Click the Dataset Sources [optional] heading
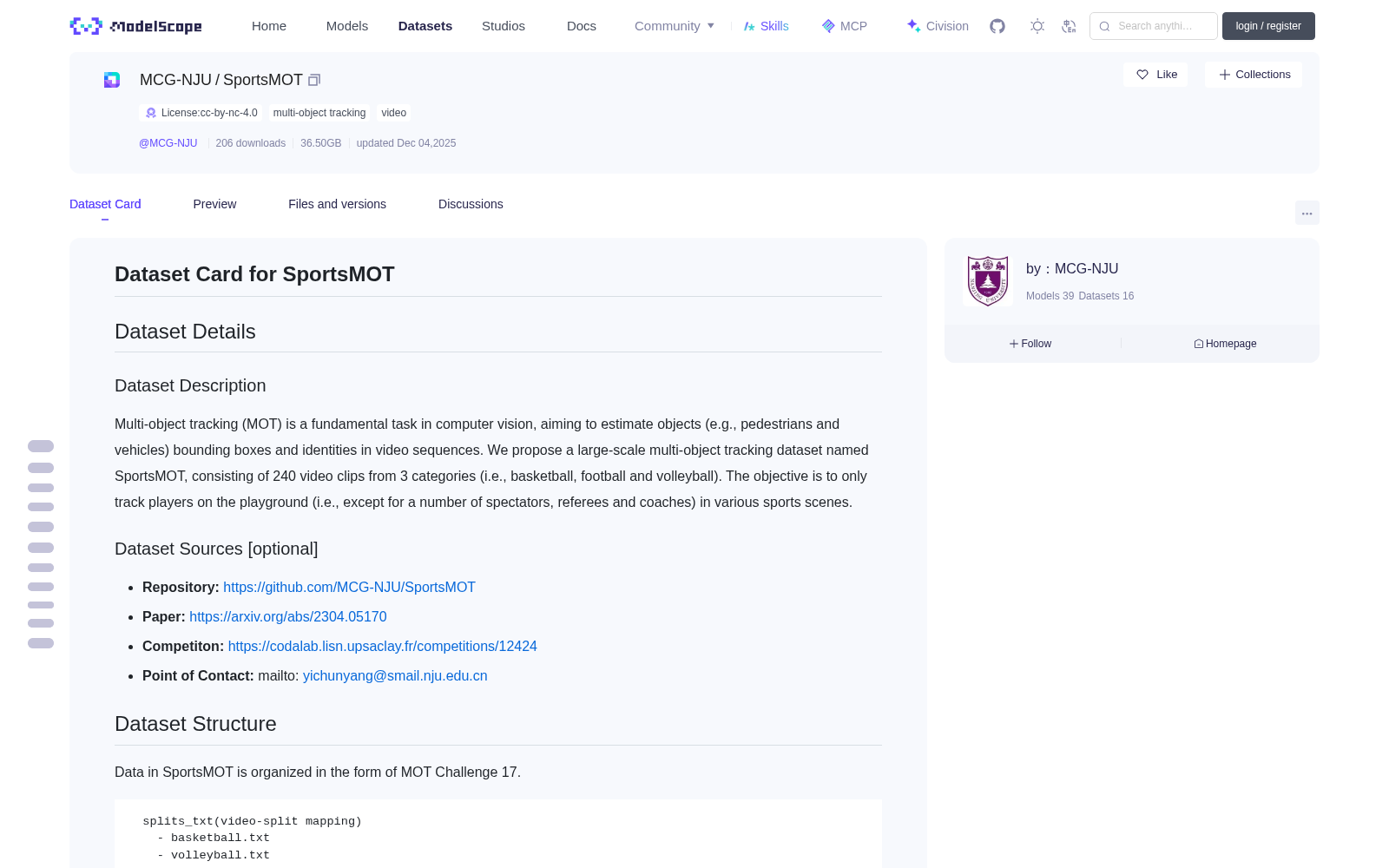1389x868 pixels. (x=216, y=549)
